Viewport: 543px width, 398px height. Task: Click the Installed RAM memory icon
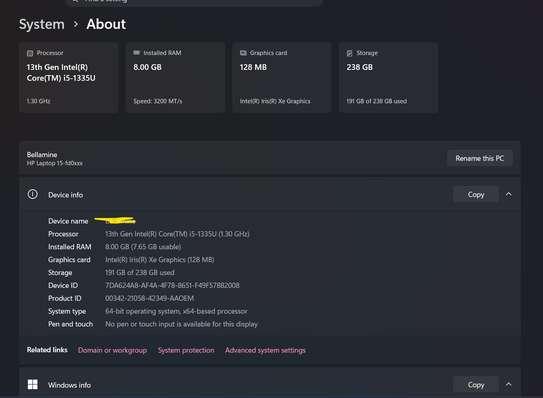[x=136, y=53]
